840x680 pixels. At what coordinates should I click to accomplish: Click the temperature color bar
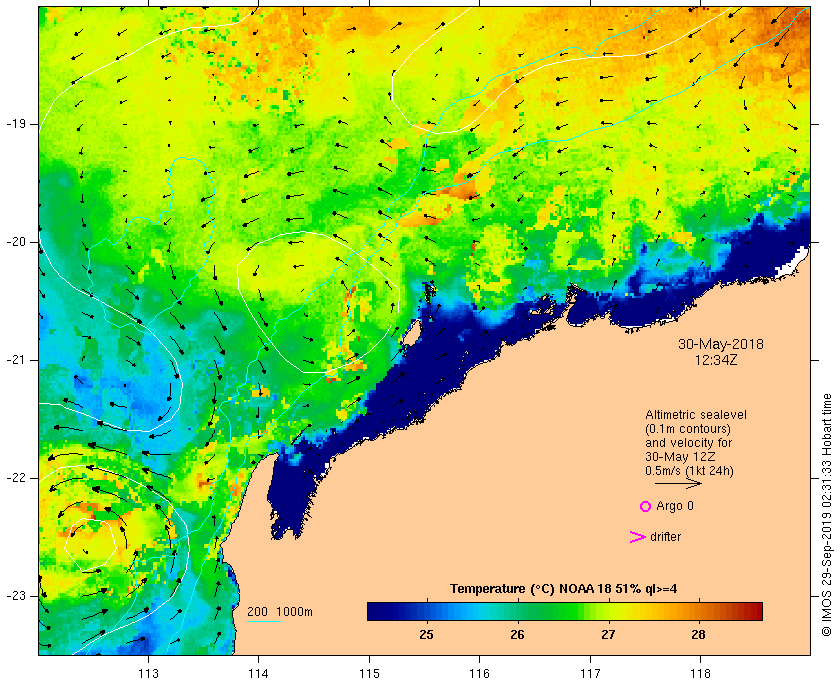coord(565,611)
